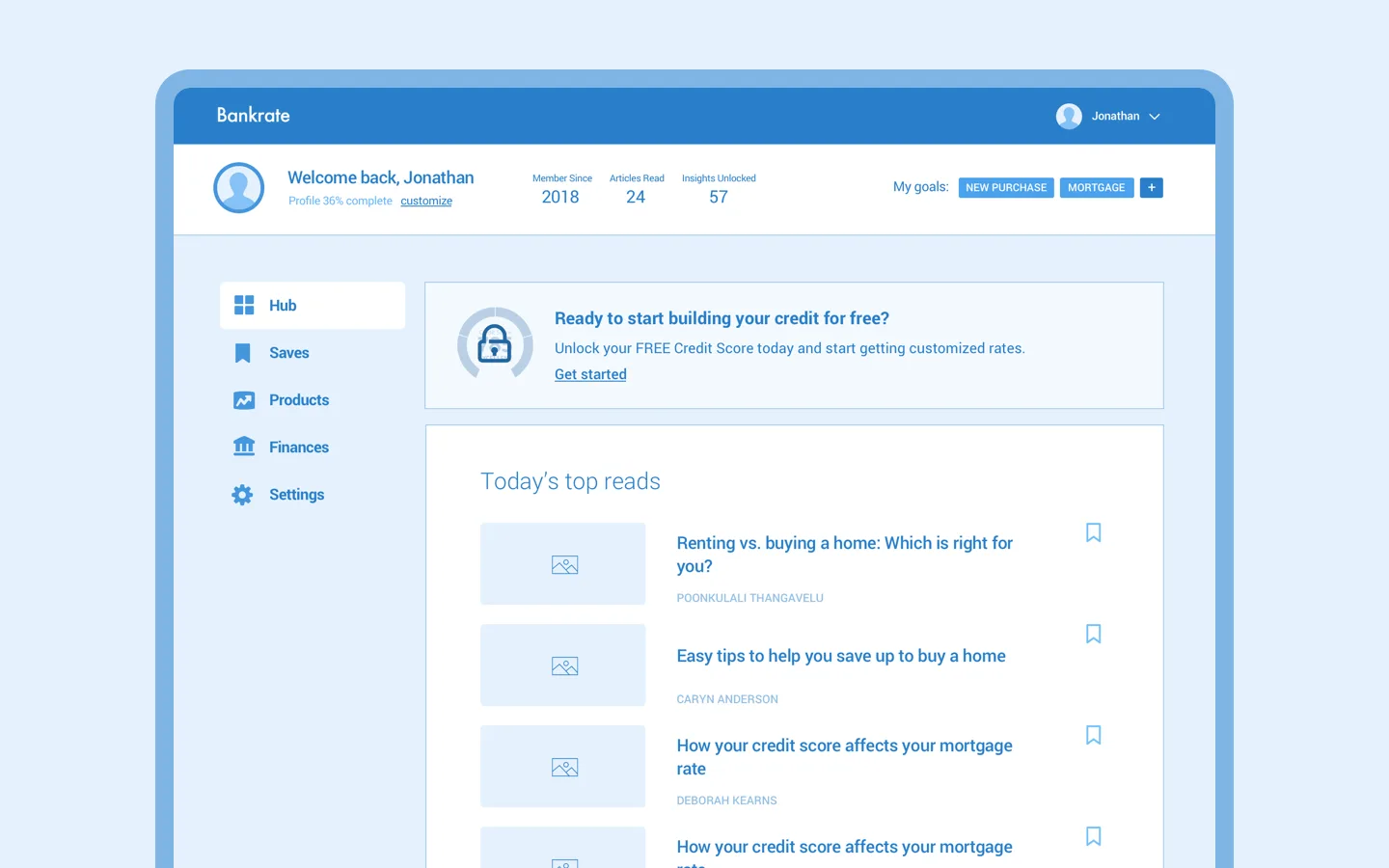Select the MORTGAGE goal tag
The width and height of the screenshot is (1389, 868).
tap(1097, 188)
